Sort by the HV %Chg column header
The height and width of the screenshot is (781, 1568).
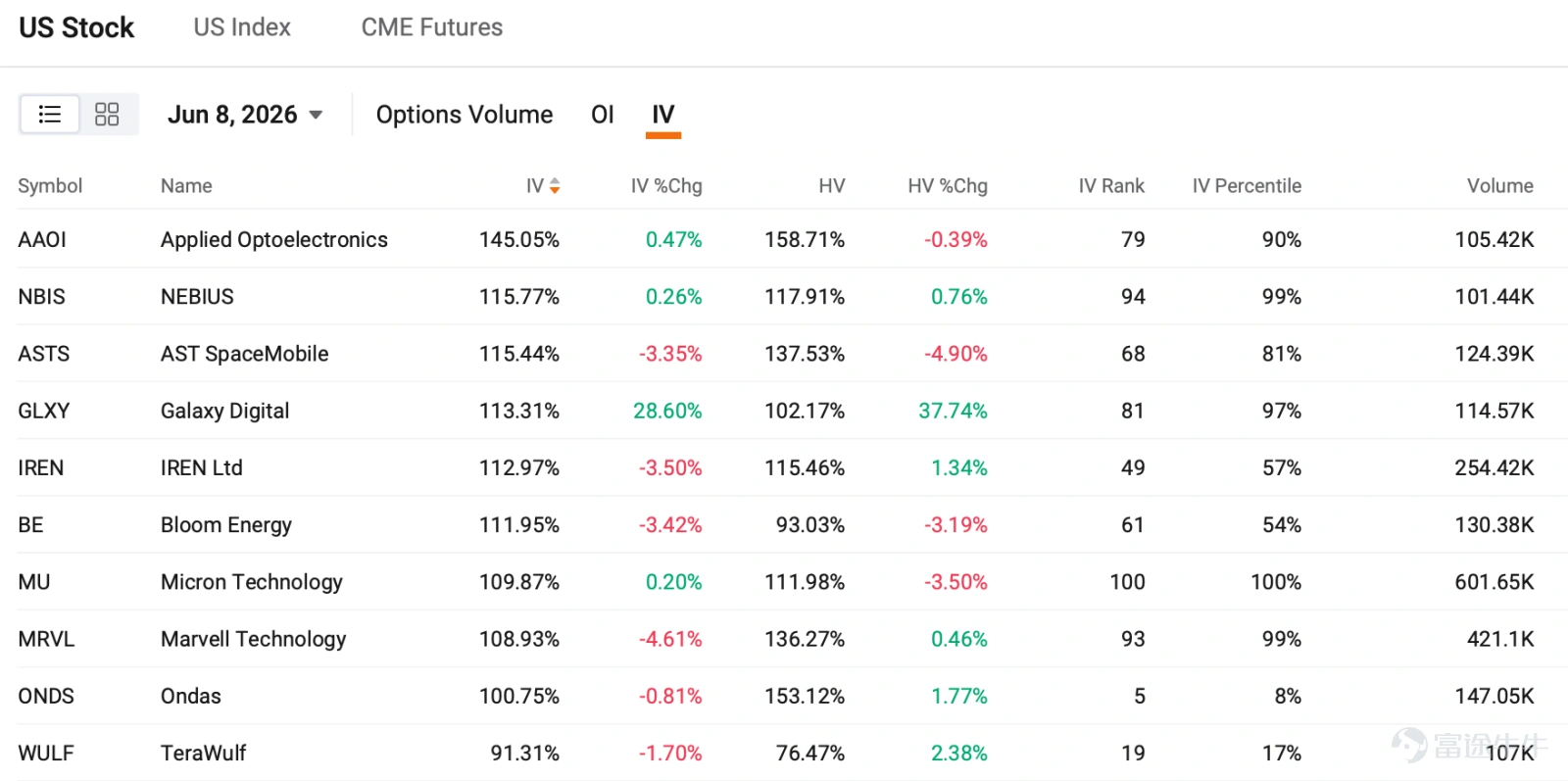(x=948, y=186)
